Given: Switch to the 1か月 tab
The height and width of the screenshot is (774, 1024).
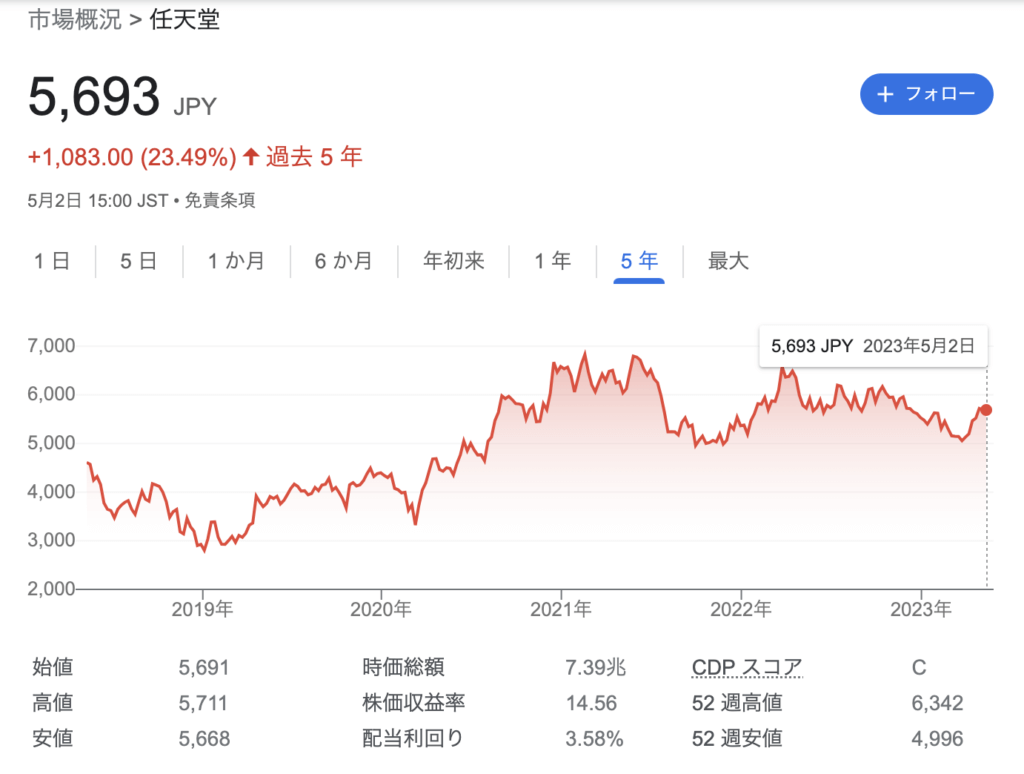Looking at the screenshot, I should [236, 261].
